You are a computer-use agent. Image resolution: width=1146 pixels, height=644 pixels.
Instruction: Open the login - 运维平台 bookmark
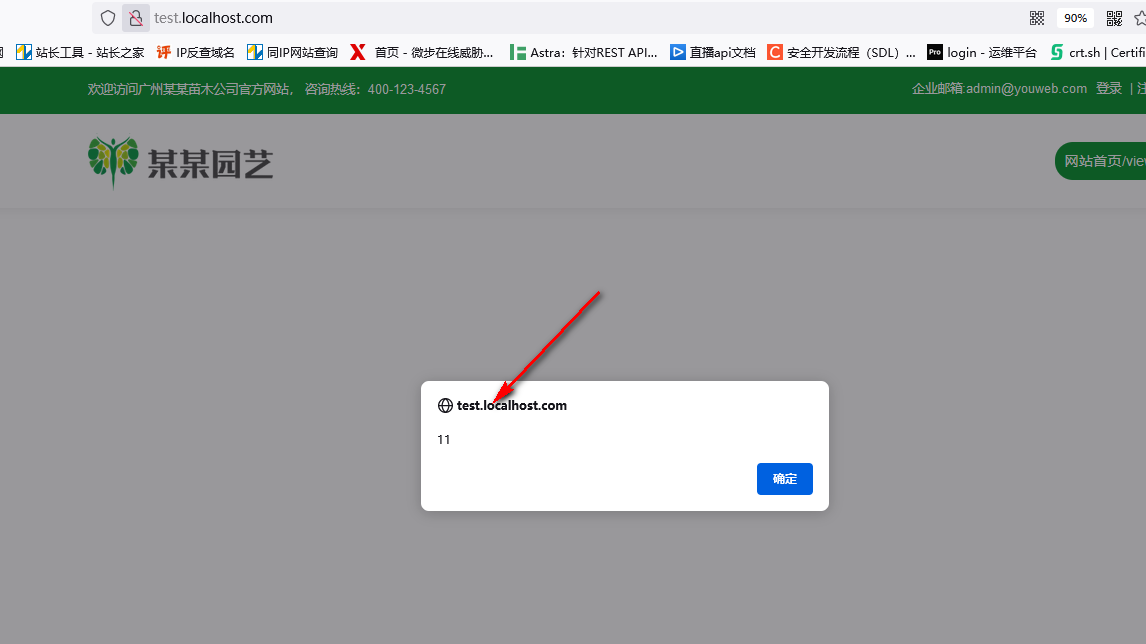(x=982, y=53)
